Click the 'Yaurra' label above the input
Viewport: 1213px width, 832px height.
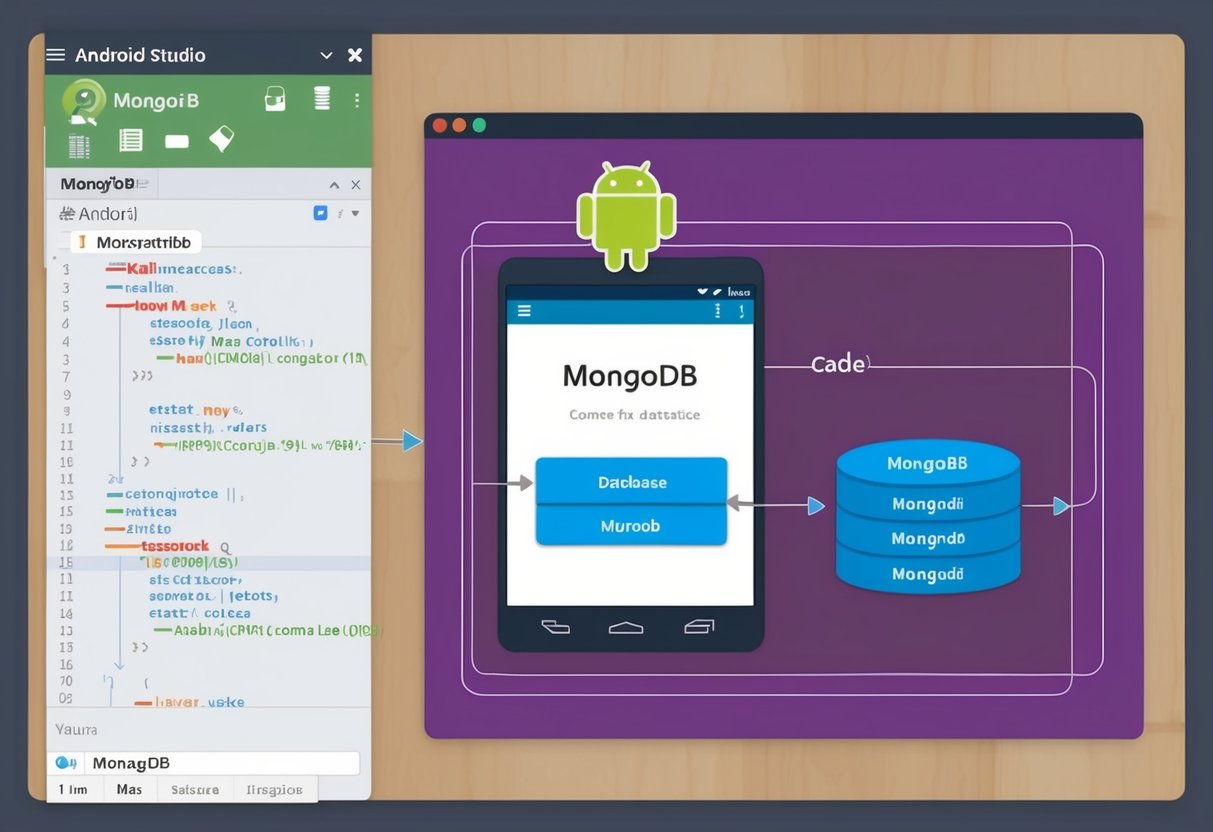pyautogui.click(x=77, y=729)
